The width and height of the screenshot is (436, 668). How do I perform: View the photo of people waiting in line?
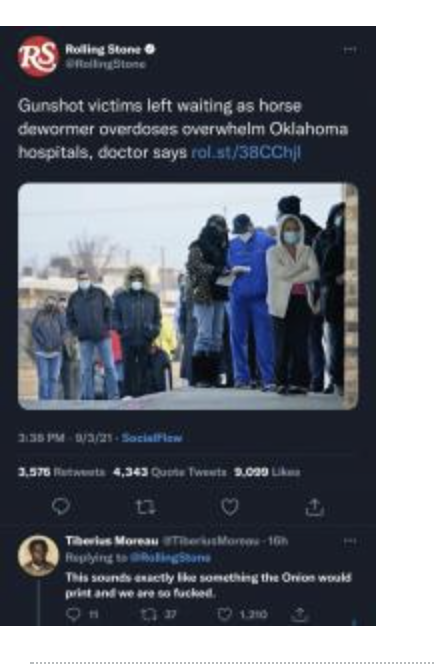188,296
